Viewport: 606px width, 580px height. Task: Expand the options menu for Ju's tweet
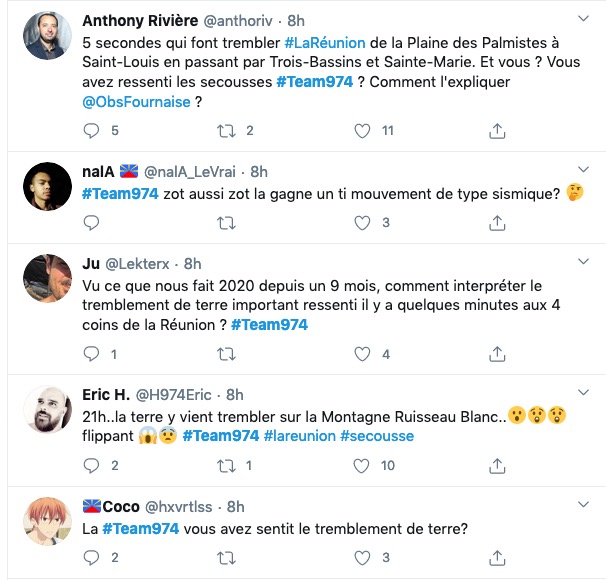tap(583, 264)
